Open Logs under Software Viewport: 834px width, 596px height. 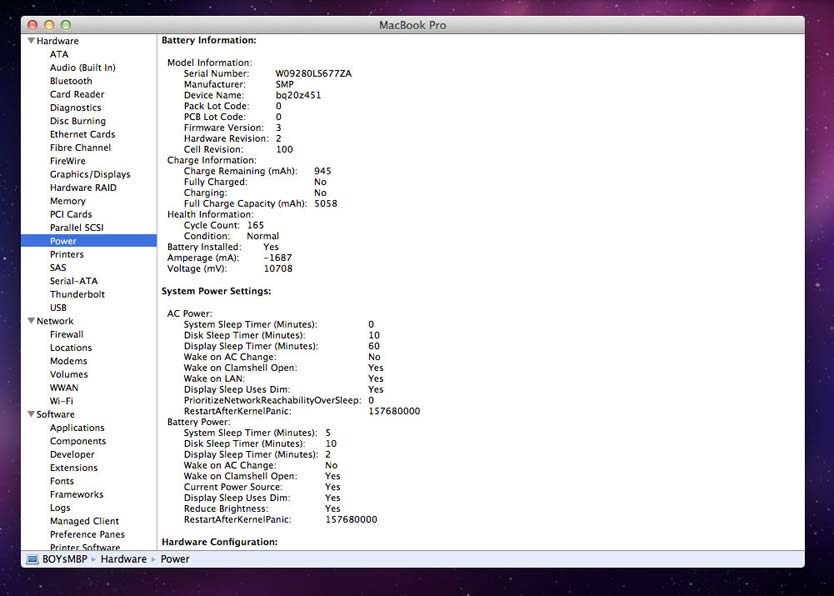[x=60, y=508]
